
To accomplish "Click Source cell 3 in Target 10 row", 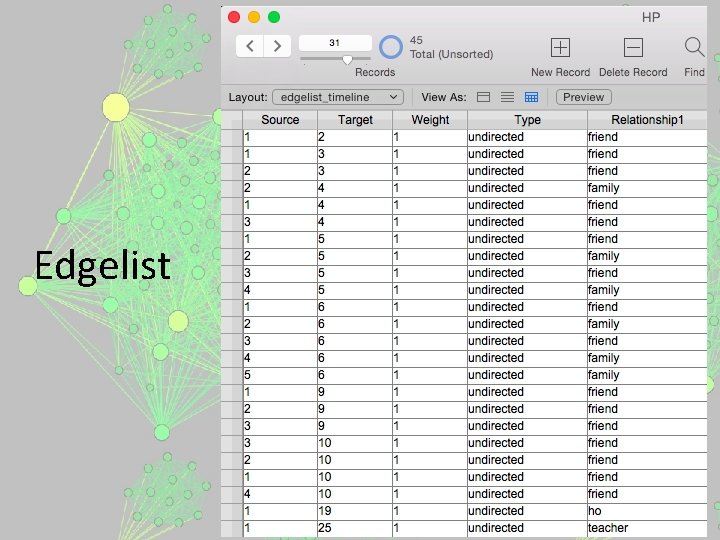I will point(280,443).
